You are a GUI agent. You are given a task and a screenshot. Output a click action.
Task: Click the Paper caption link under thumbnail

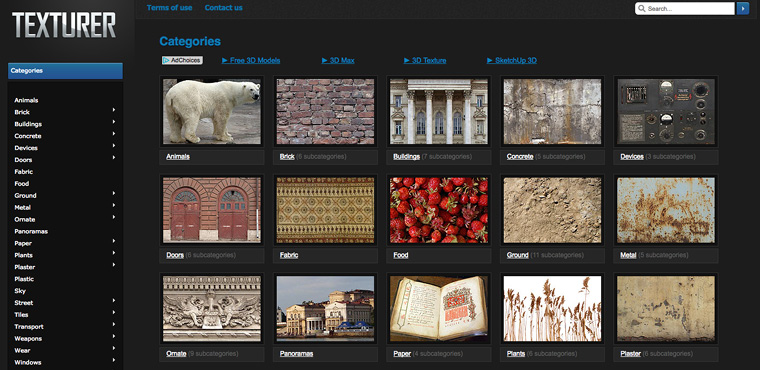[402, 354]
